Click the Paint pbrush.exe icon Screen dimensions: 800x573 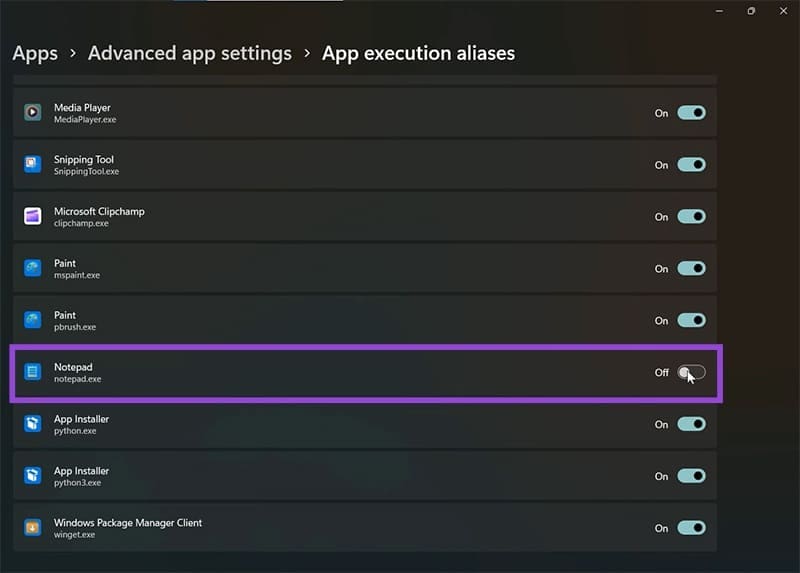(x=32, y=320)
